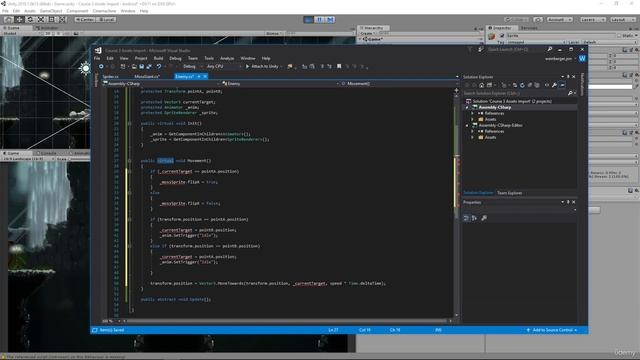Close the Enemy.cs tab
This screenshot has width=640, height=360.
click(x=205, y=76)
